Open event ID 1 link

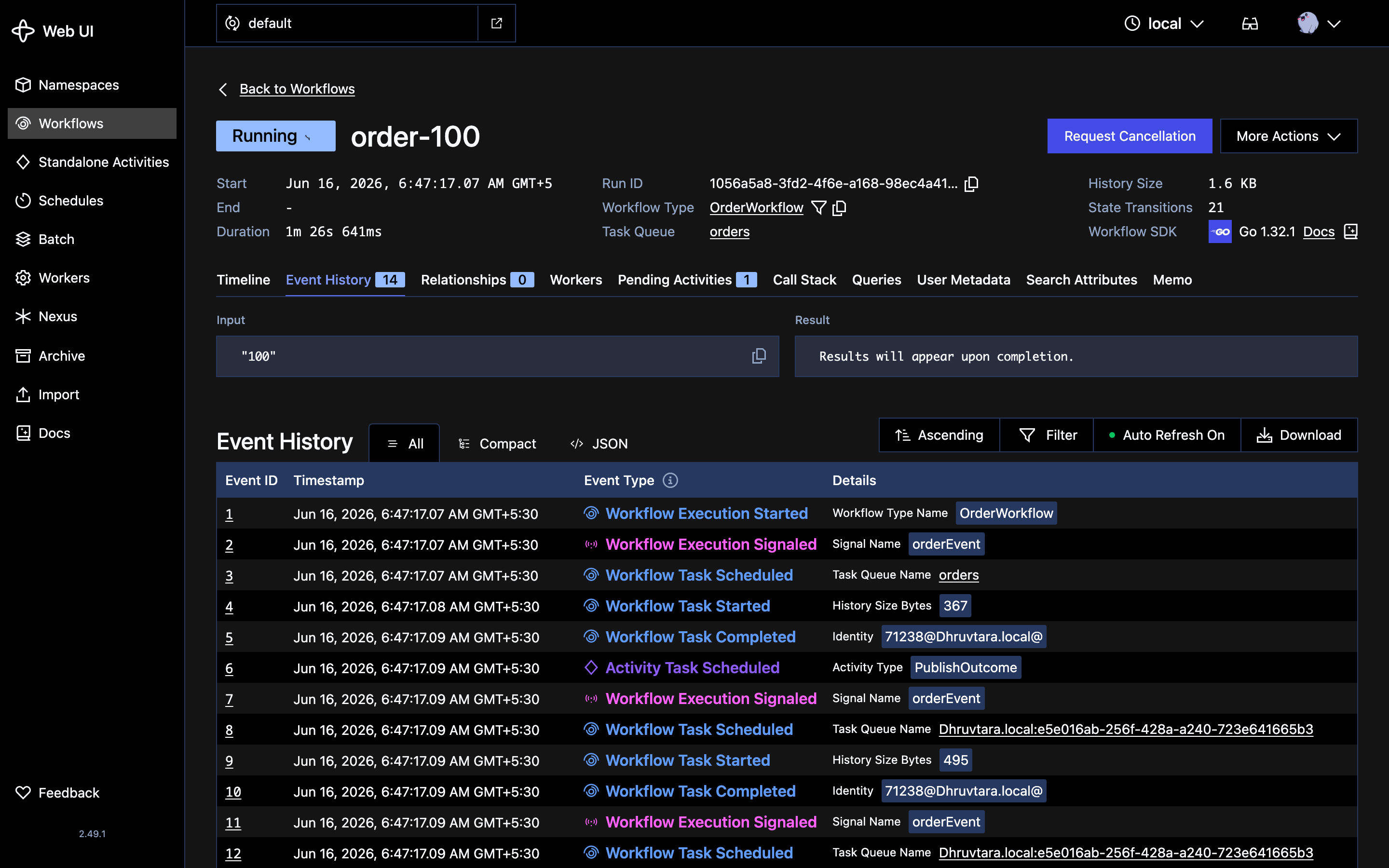click(x=229, y=514)
